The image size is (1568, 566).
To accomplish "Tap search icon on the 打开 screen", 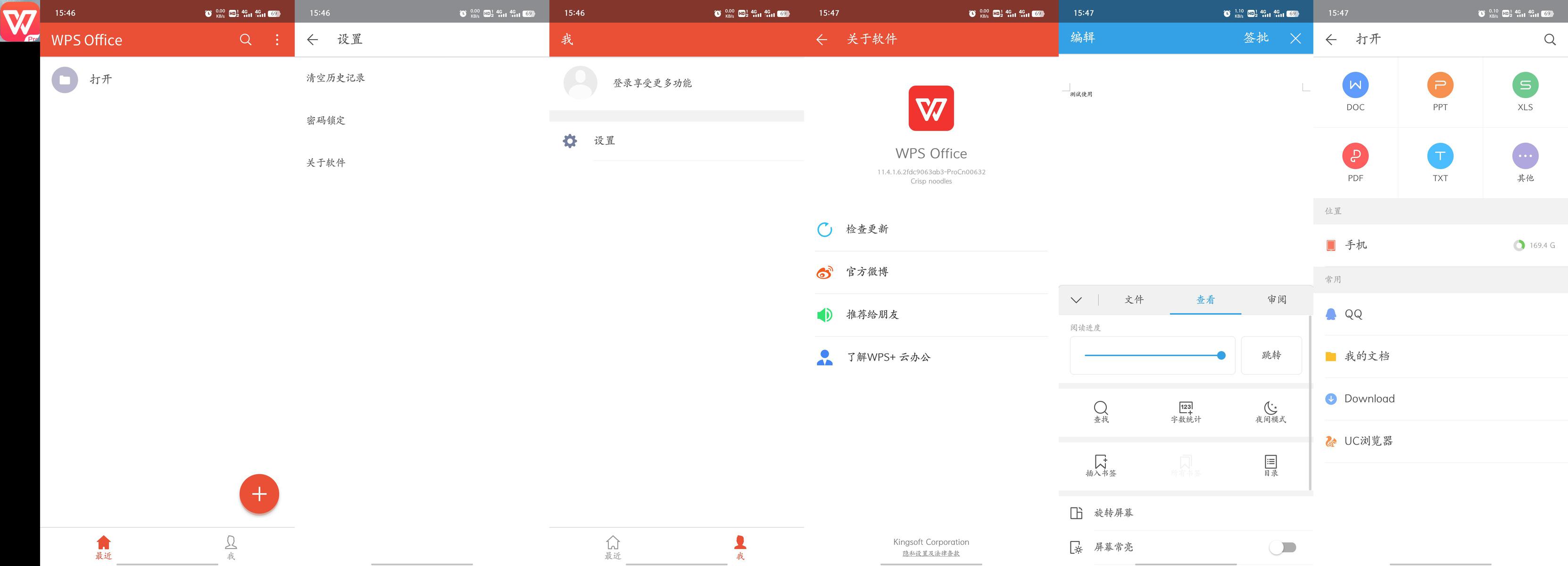I will (x=1550, y=40).
